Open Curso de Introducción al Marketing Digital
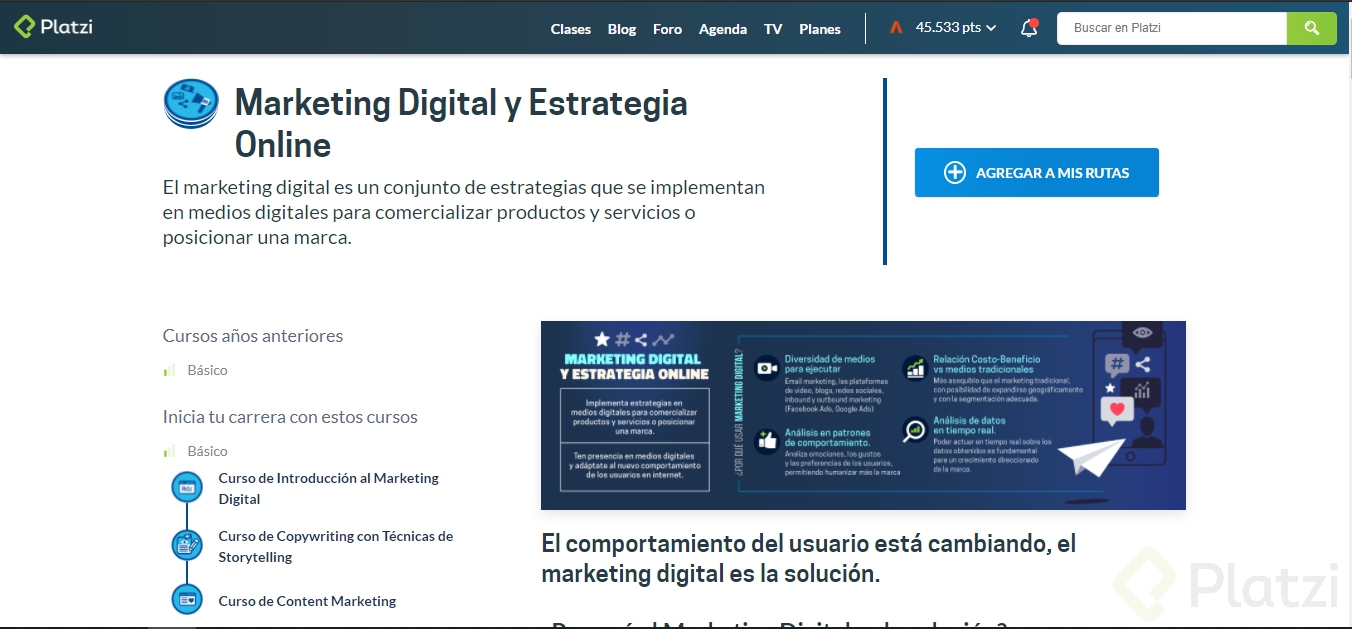1352x629 pixels. point(329,488)
